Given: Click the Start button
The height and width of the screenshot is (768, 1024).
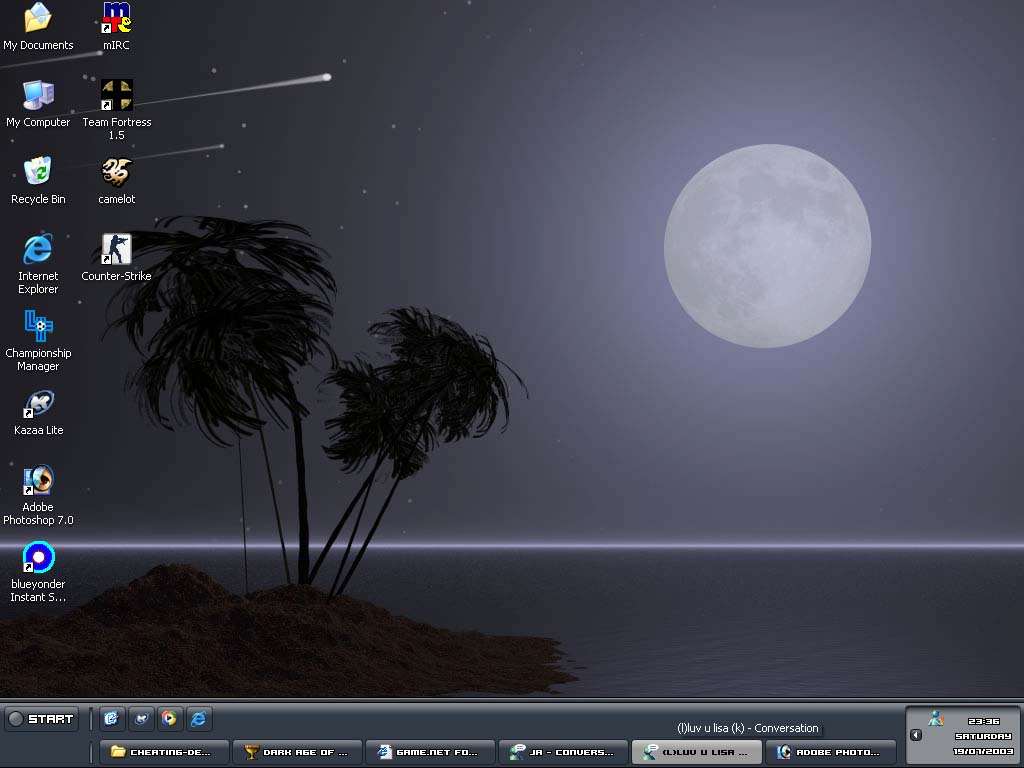Looking at the screenshot, I should (x=41, y=719).
